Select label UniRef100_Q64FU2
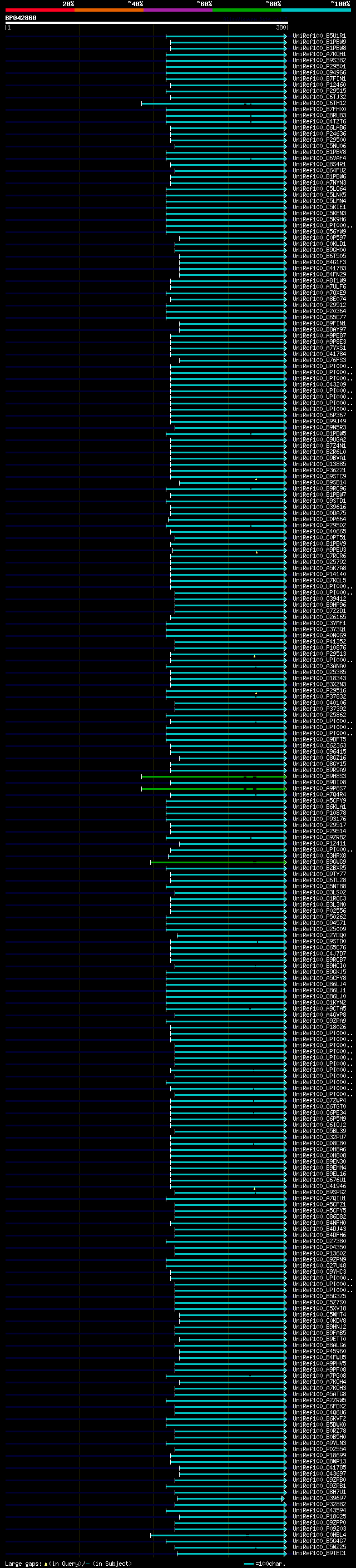356x1568 pixels. [x=319, y=170]
